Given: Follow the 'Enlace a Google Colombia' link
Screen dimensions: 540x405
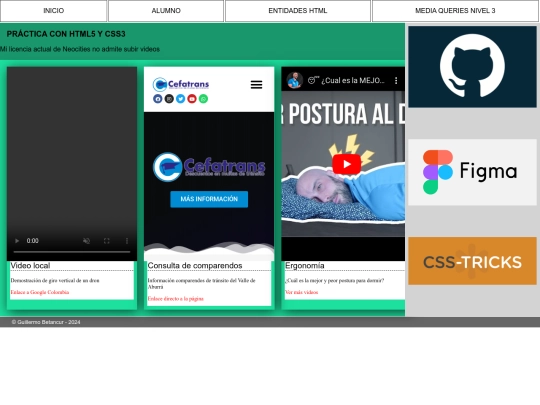Looking at the screenshot, I should coord(40,292).
